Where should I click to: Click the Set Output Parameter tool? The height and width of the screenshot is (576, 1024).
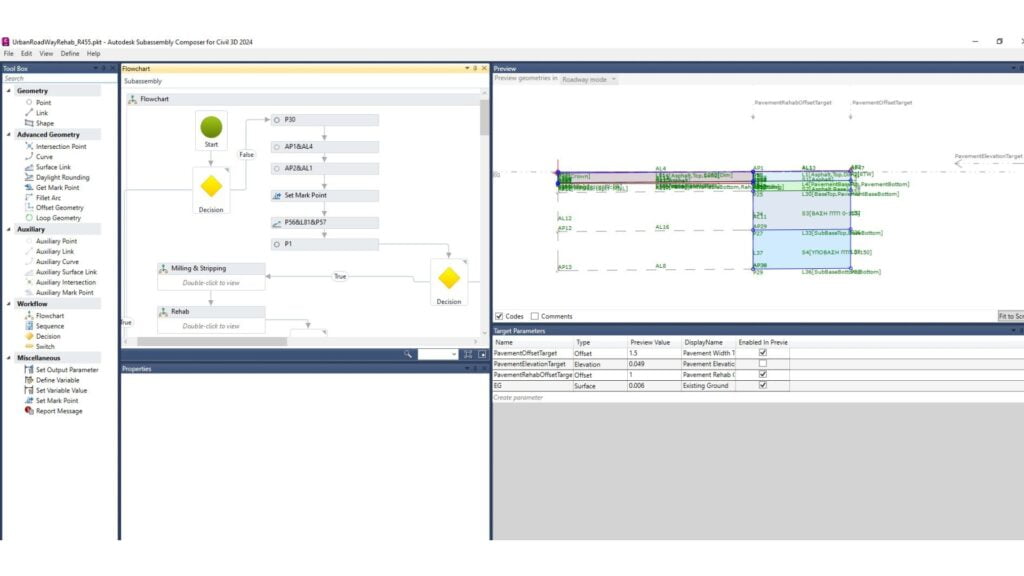[65, 370]
